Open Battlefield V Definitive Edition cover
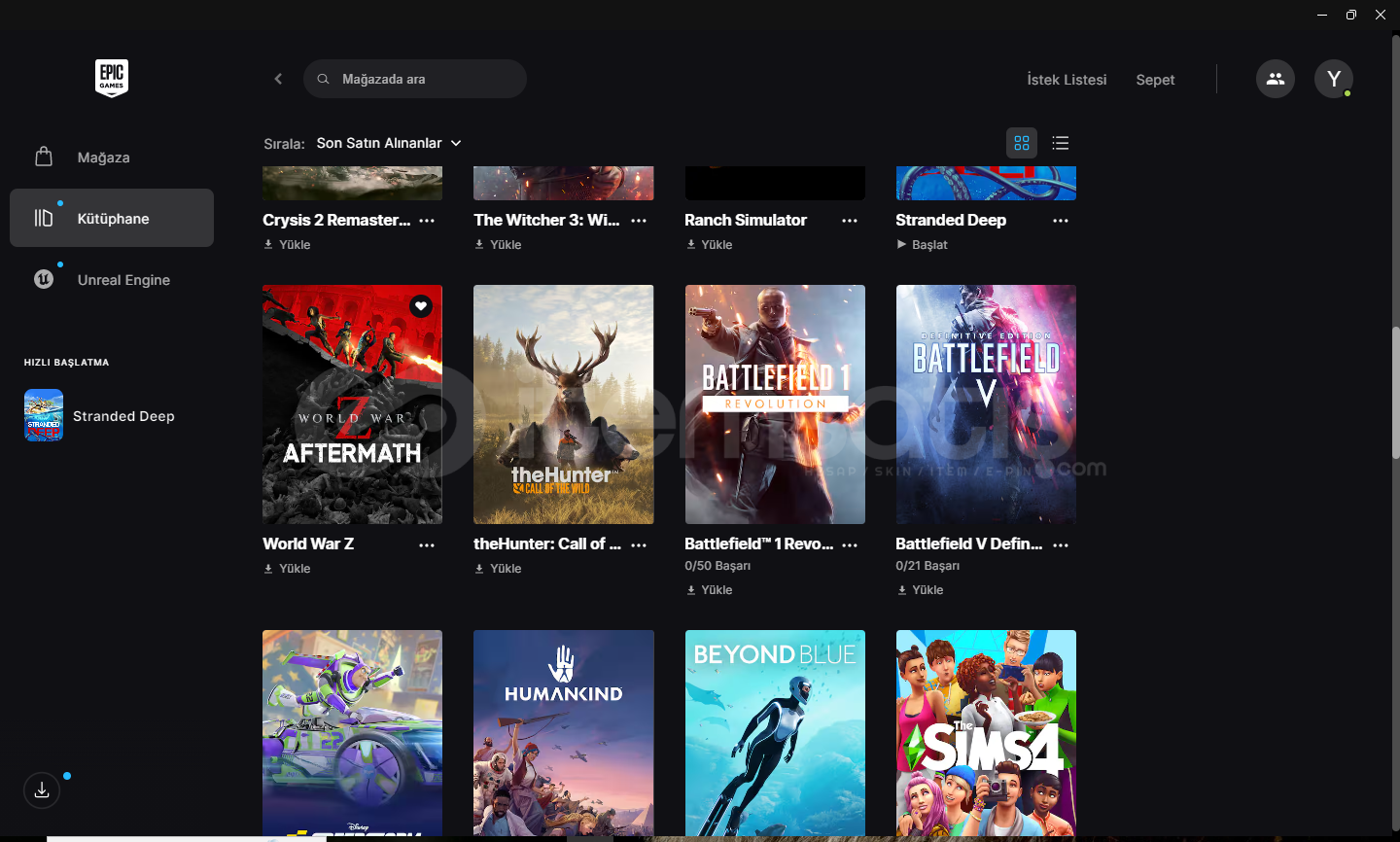Image resolution: width=1400 pixels, height=842 pixels. point(986,404)
